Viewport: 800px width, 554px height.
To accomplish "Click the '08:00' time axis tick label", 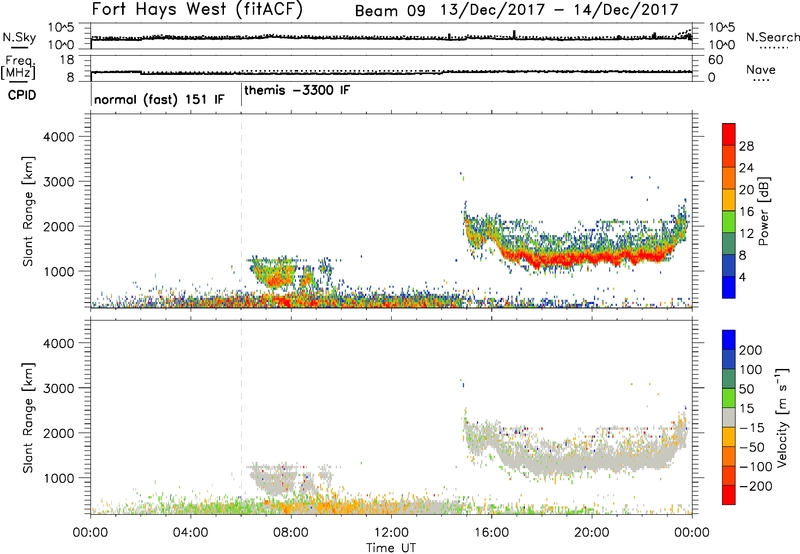I will point(291,533).
